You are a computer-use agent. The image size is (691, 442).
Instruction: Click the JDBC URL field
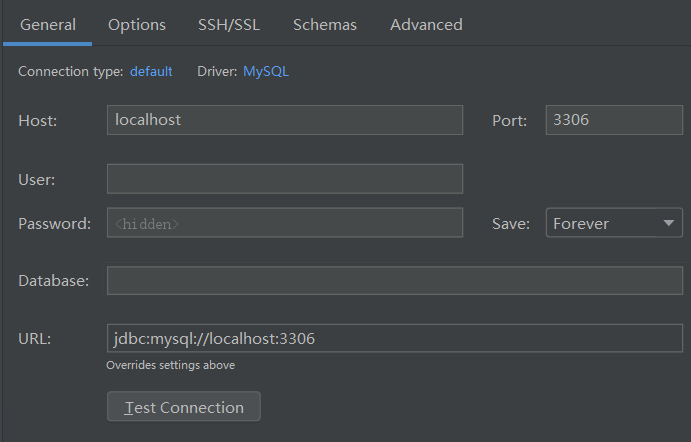[x=394, y=338]
